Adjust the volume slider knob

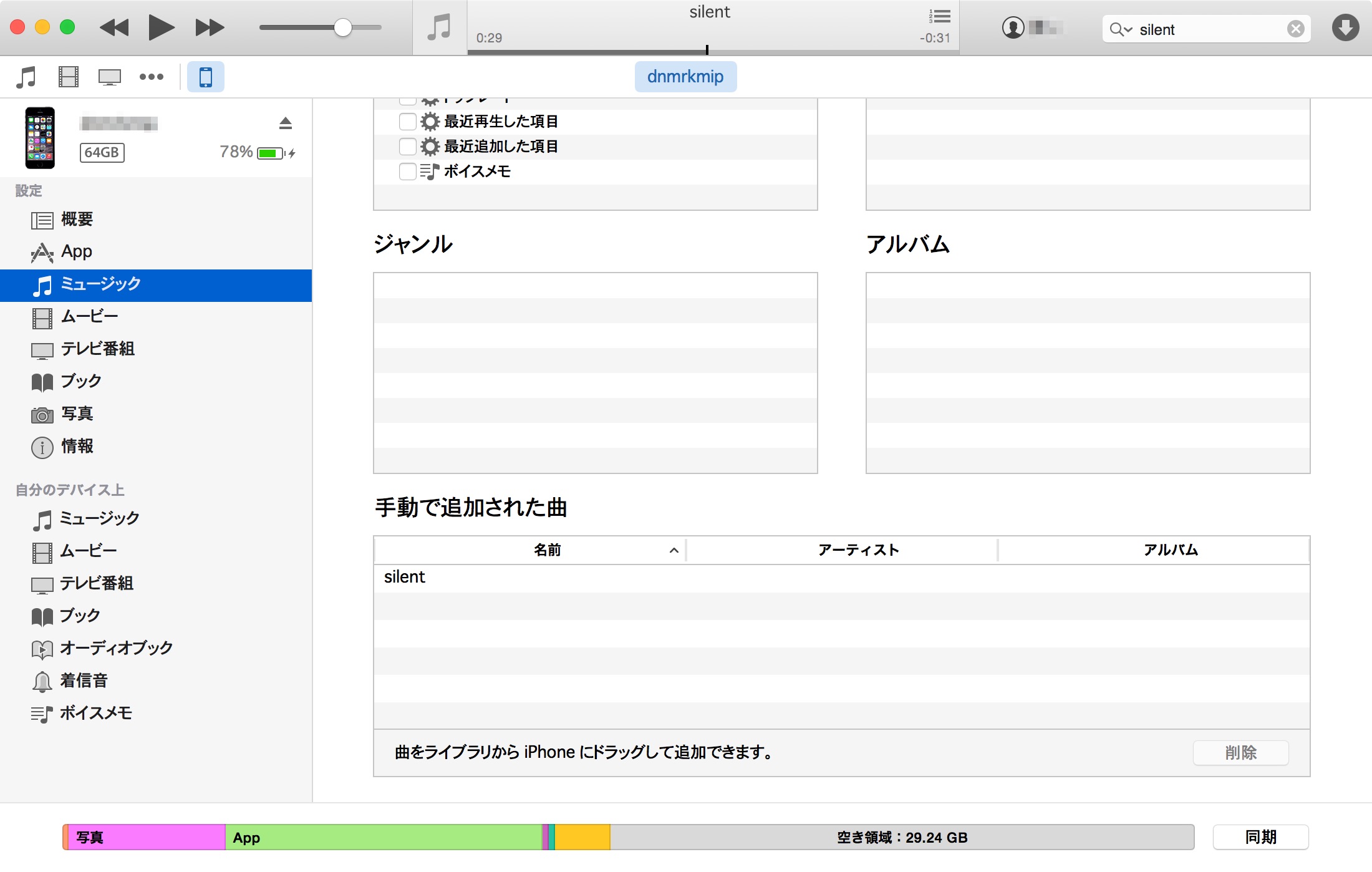click(342, 27)
